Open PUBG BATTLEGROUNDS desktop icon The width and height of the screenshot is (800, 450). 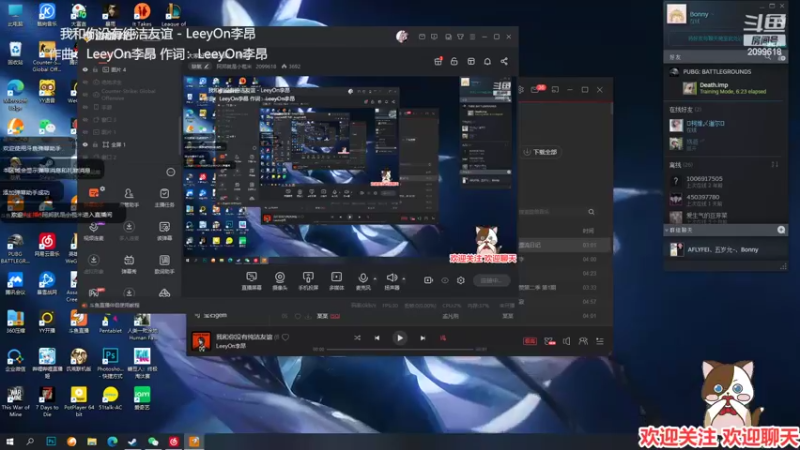pos(15,248)
